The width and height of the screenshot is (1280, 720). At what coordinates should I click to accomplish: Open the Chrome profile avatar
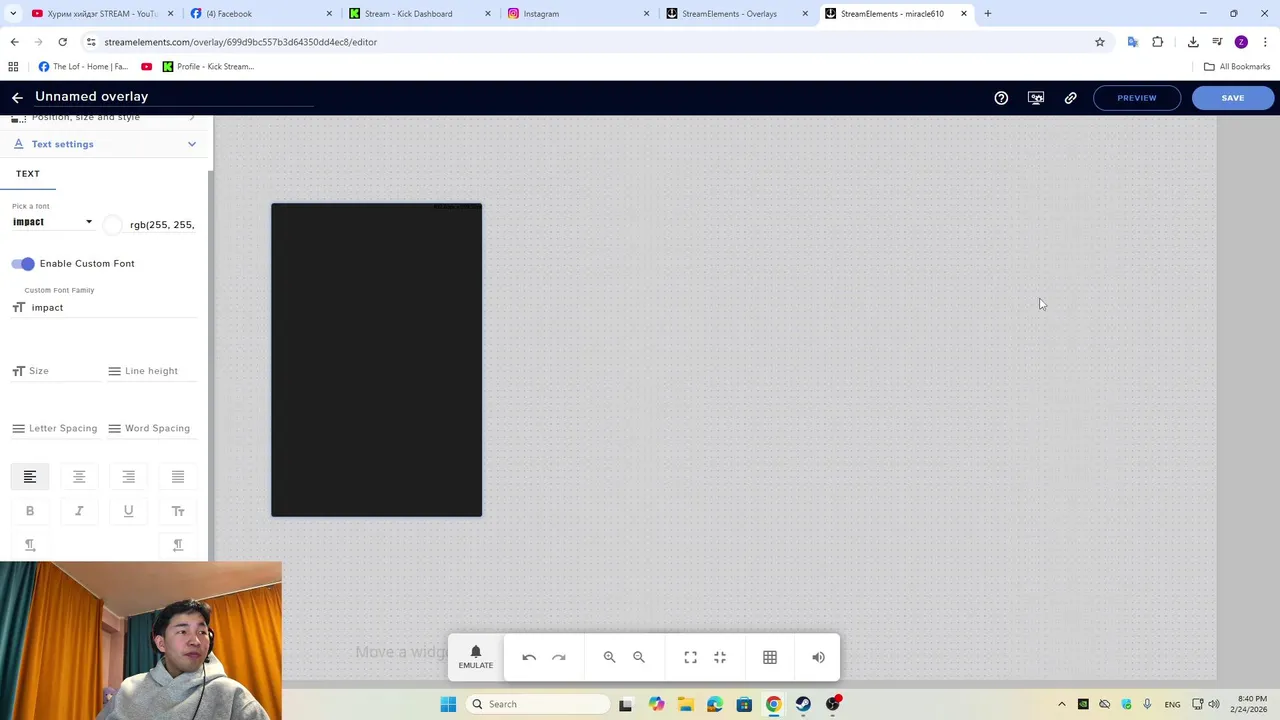pos(1241,42)
